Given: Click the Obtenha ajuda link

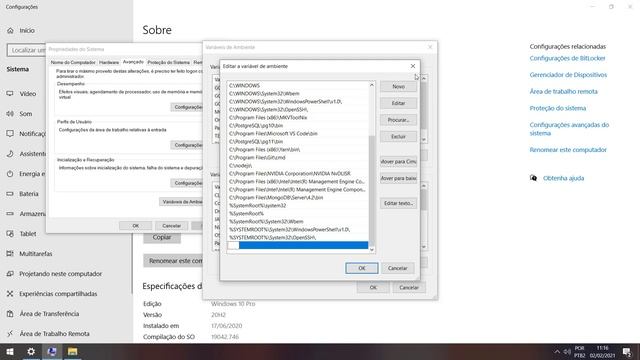Looking at the screenshot, I should pos(563,178).
